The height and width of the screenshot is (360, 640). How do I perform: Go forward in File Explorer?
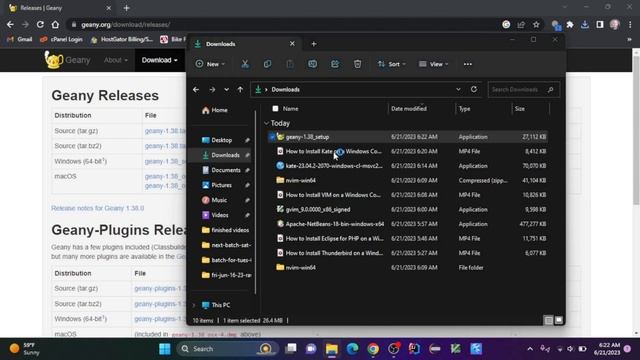[212, 89]
